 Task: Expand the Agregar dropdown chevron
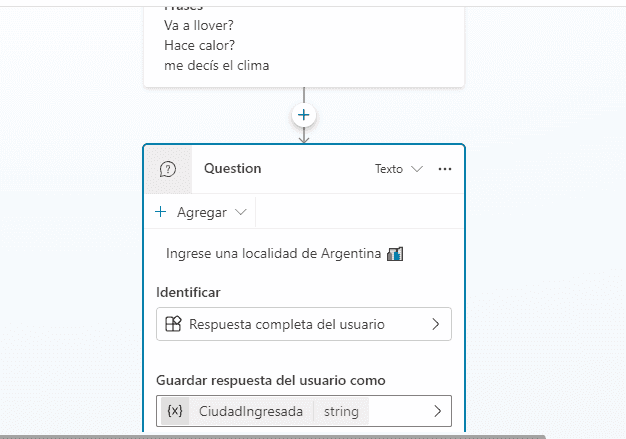point(241,212)
